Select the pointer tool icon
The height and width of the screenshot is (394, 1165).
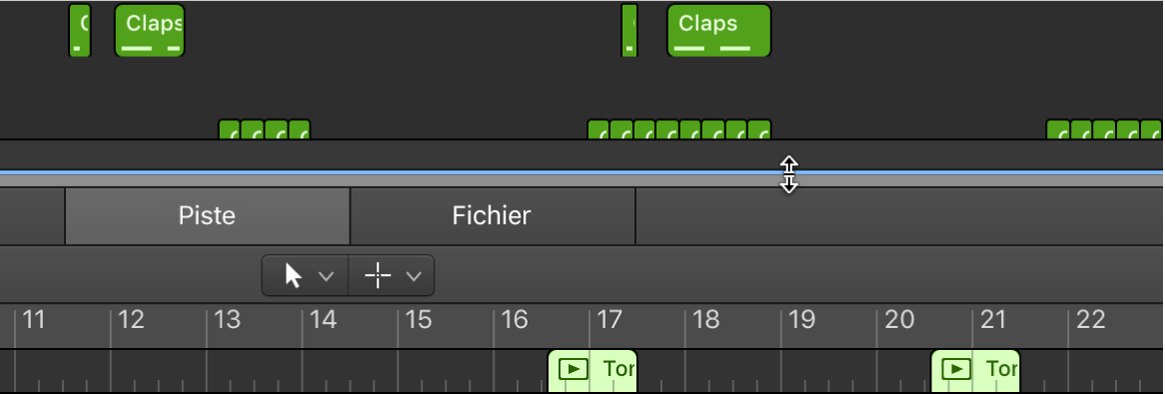coord(294,276)
